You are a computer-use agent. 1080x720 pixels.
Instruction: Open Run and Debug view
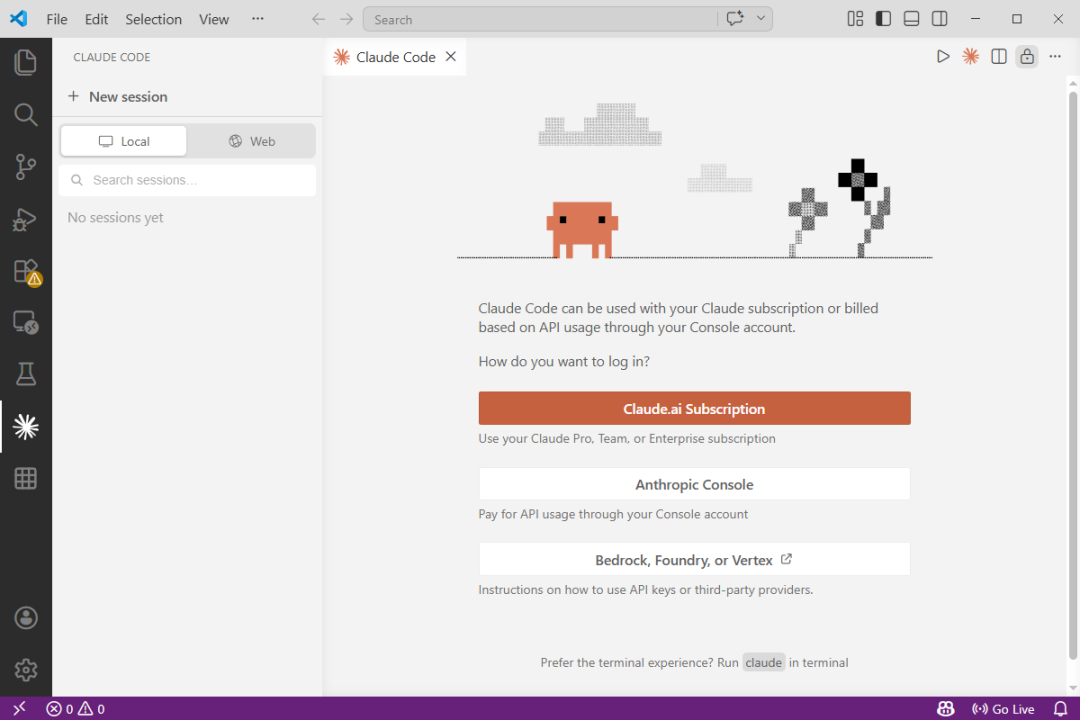point(25,219)
